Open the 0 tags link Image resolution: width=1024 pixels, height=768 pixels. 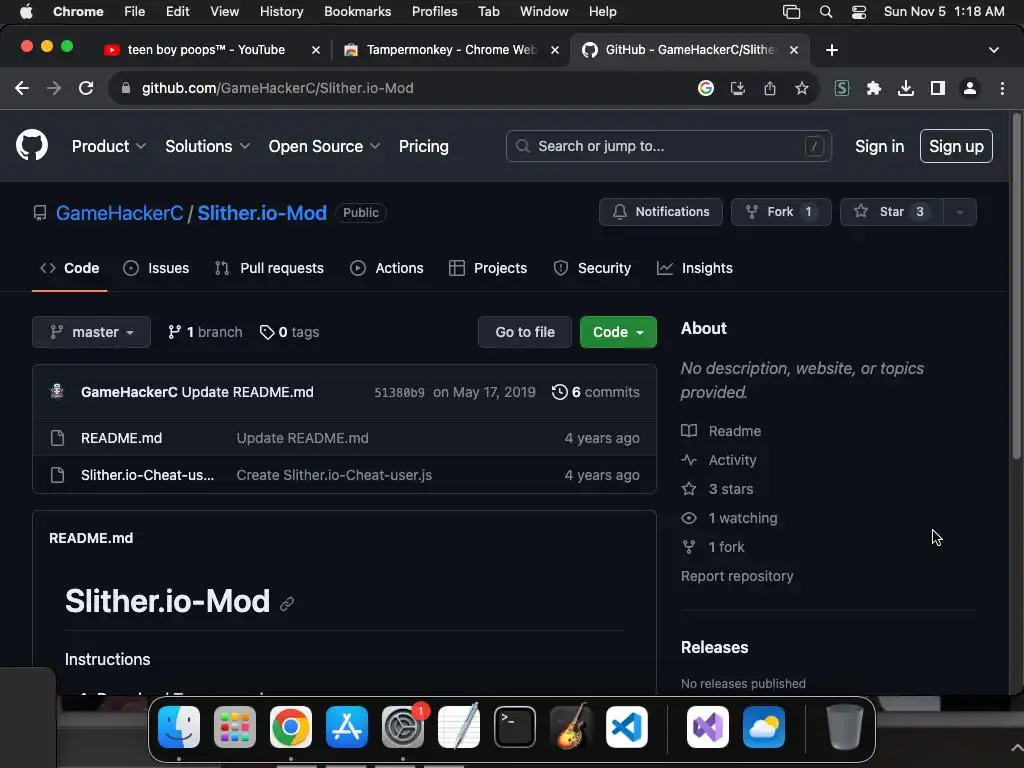tap(289, 332)
